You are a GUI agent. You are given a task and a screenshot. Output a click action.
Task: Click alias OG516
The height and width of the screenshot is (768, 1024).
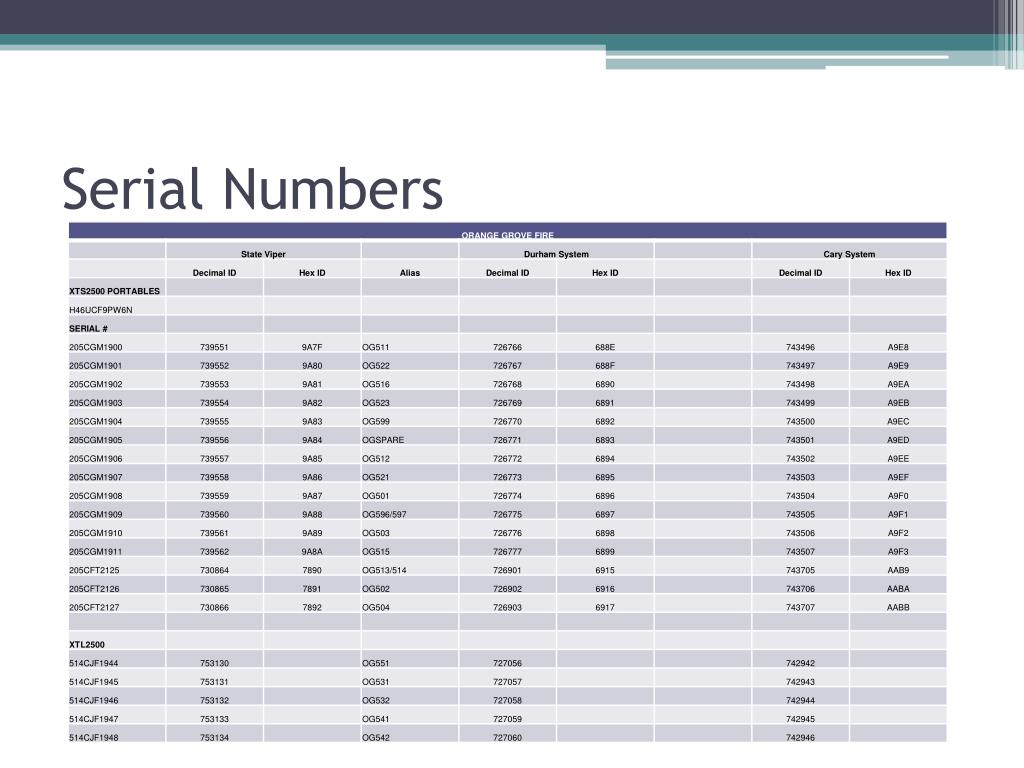(x=376, y=385)
